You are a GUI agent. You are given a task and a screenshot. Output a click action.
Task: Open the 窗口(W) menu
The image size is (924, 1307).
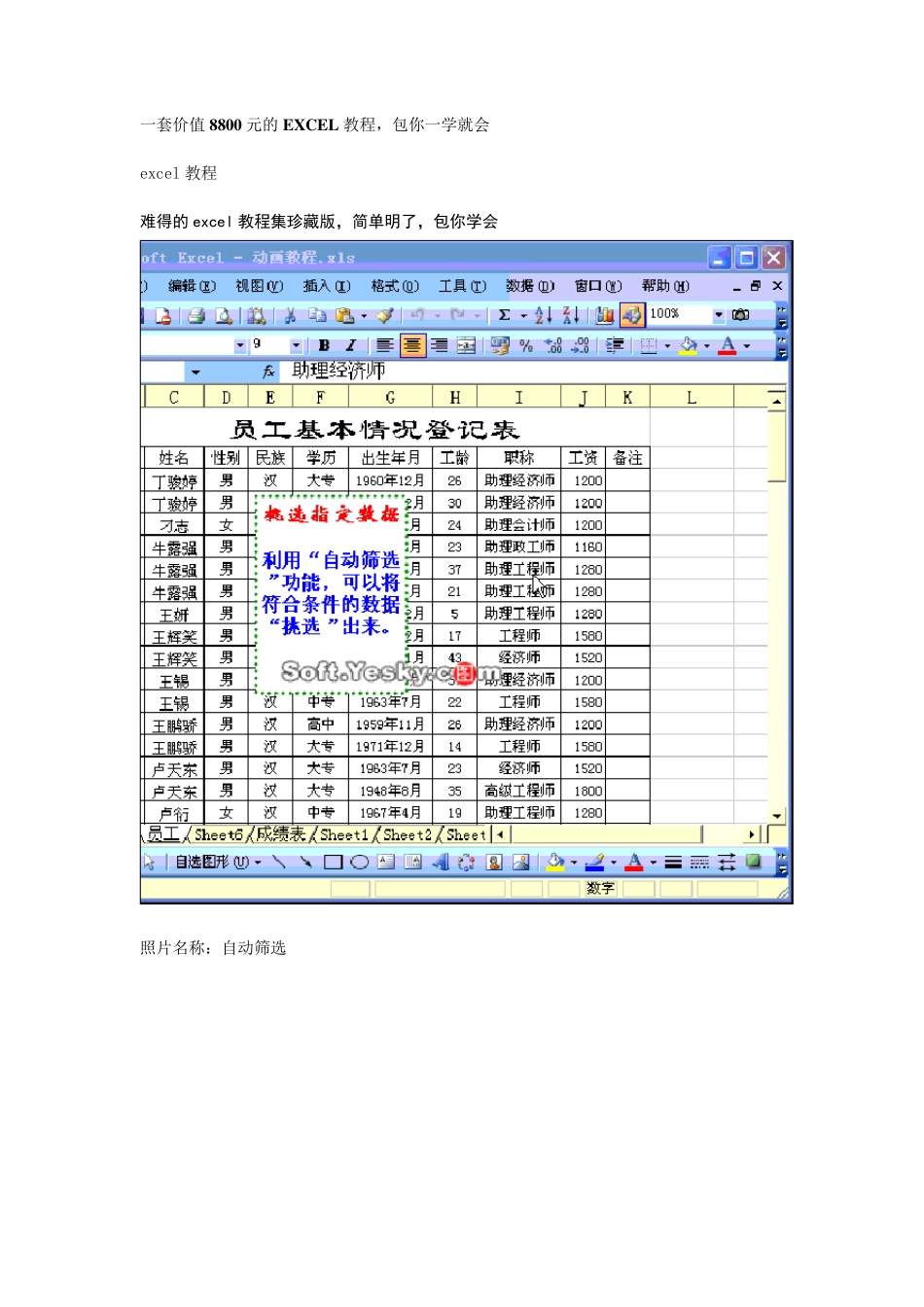tap(597, 286)
